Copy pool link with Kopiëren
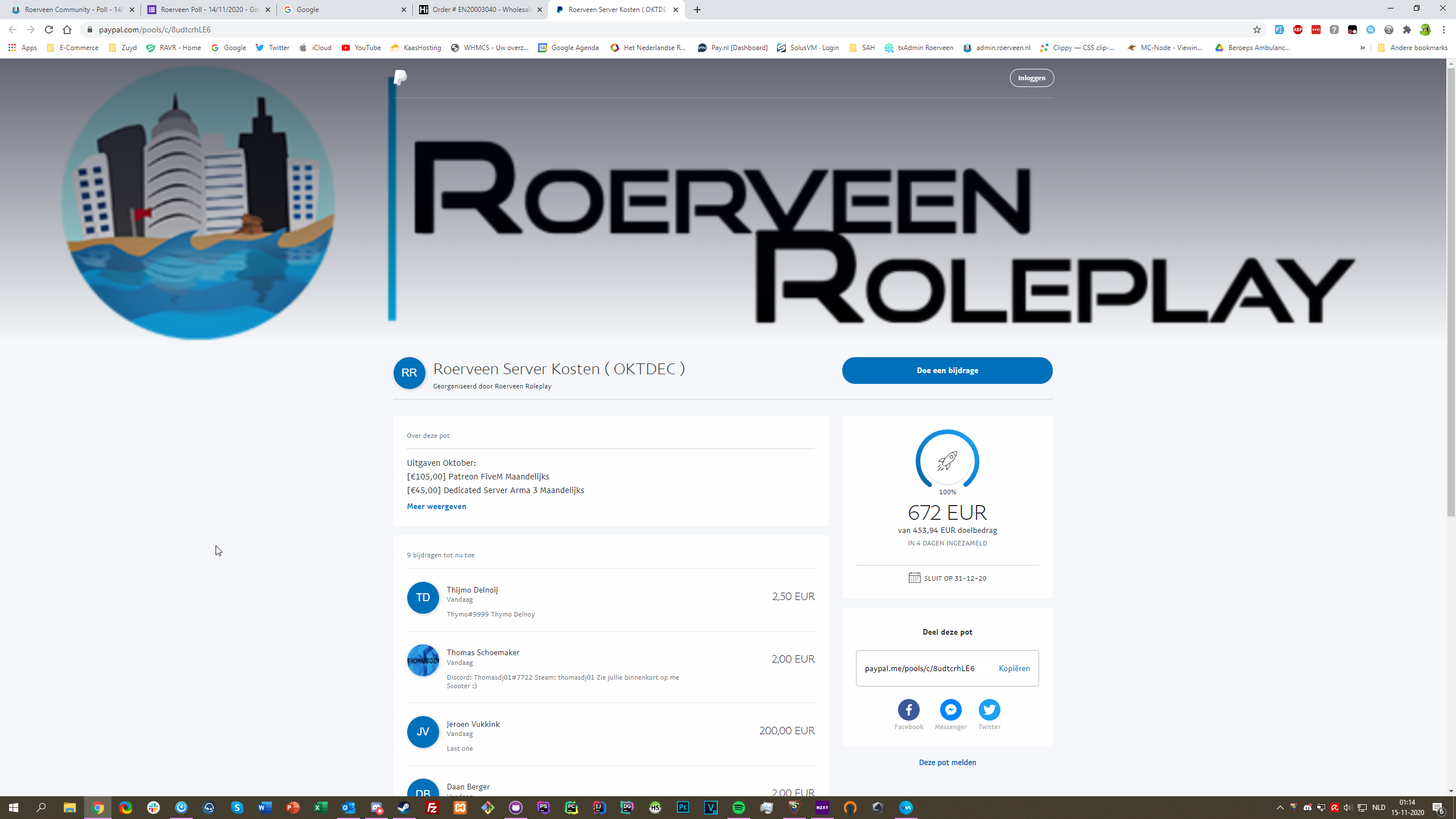The width and height of the screenshot is (1456, 819). click(x=1014, y=668)
